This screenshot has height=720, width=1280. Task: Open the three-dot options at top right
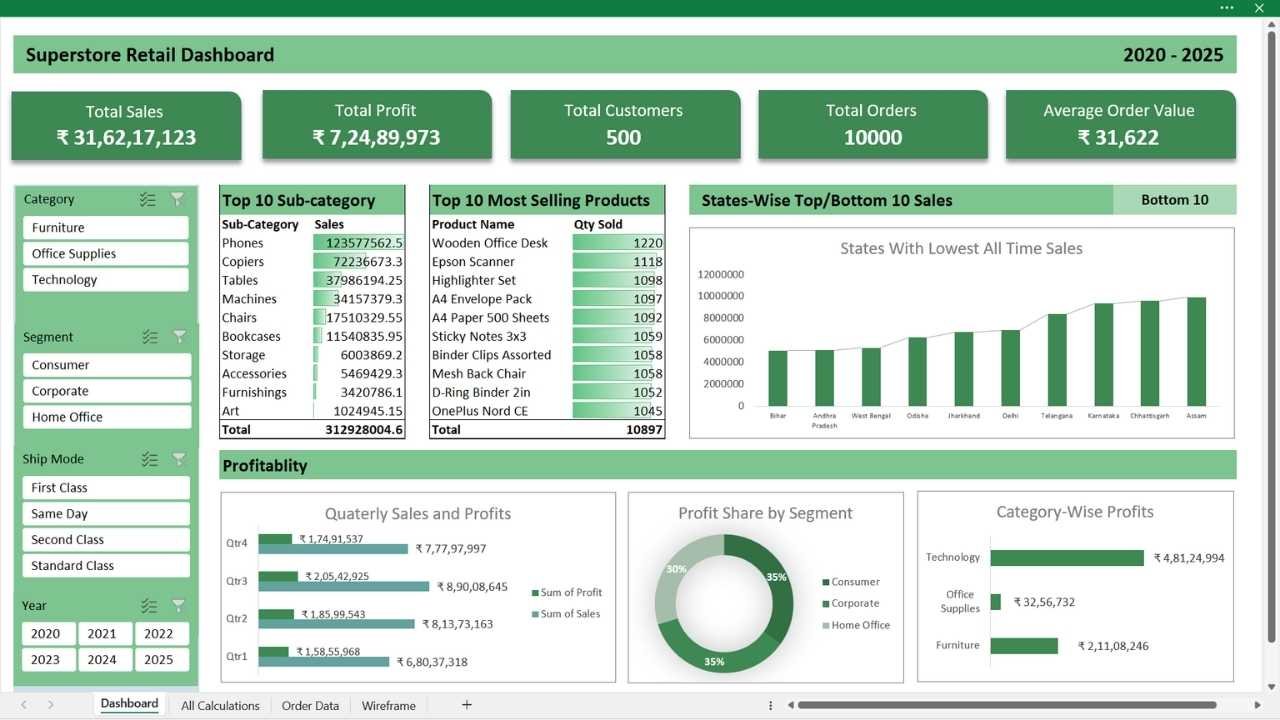click(1227, 8)
